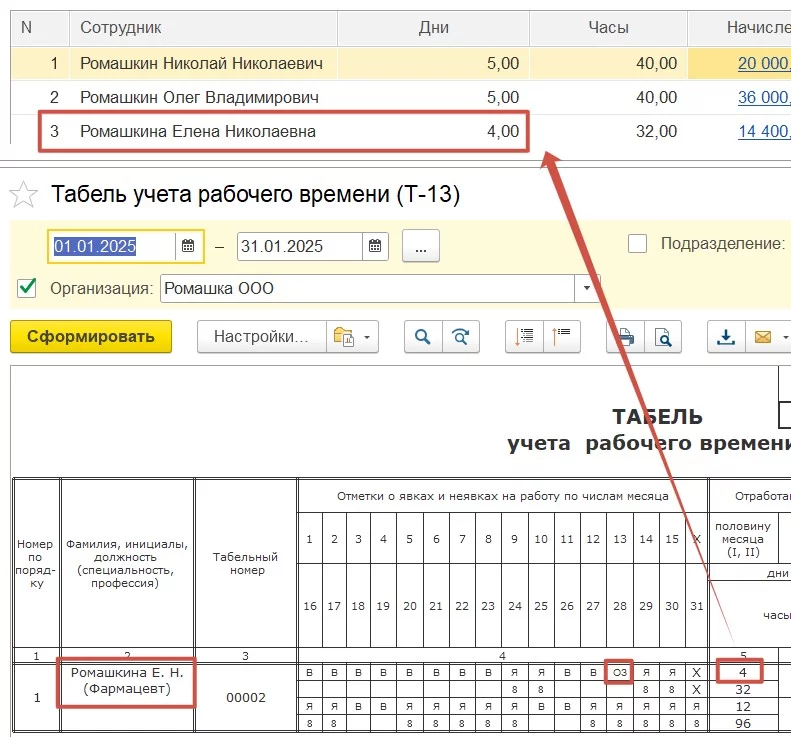Select row Ромашкин Николай Николаевич
Viewport: 791px width, 737px height.
(x=401, y=64)
